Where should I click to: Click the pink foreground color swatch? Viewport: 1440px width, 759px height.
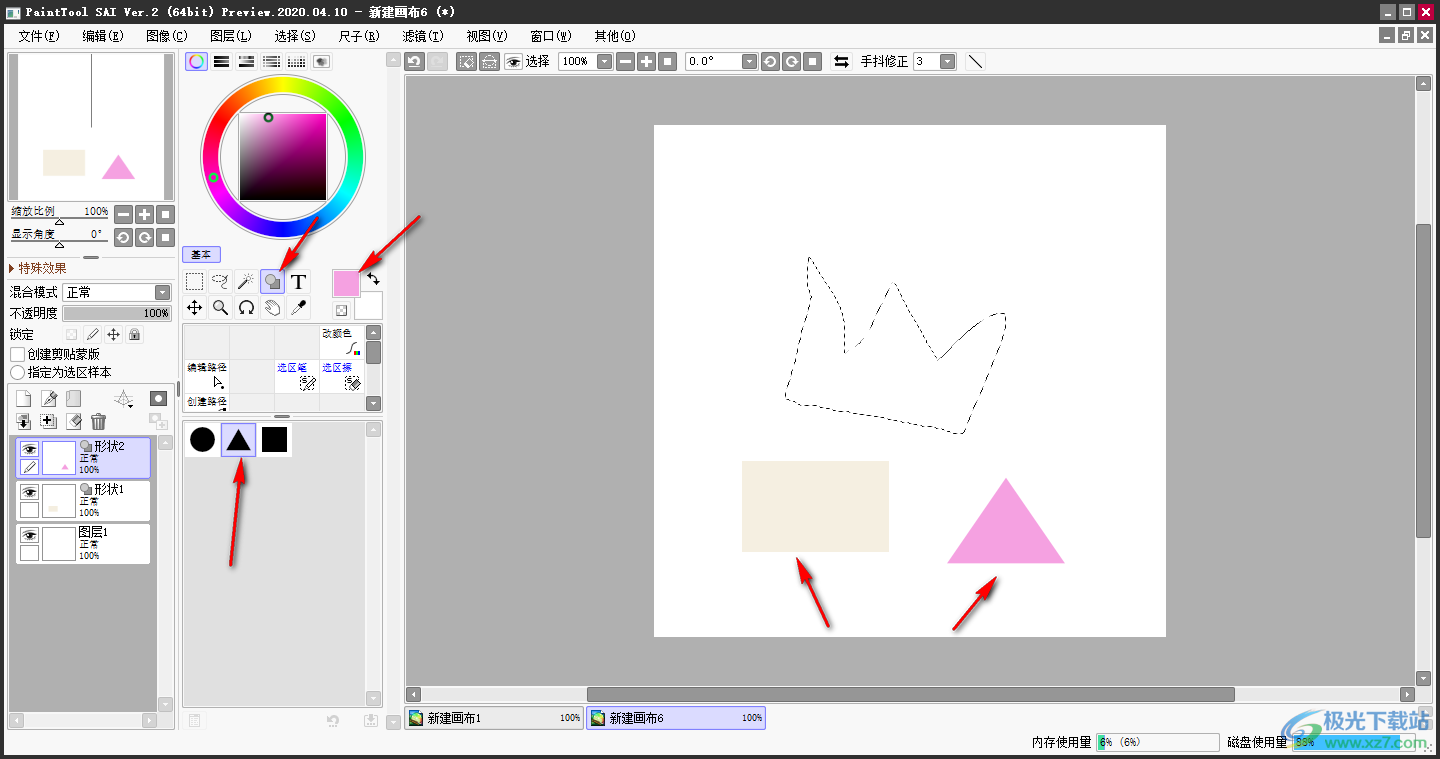(346, 283)
